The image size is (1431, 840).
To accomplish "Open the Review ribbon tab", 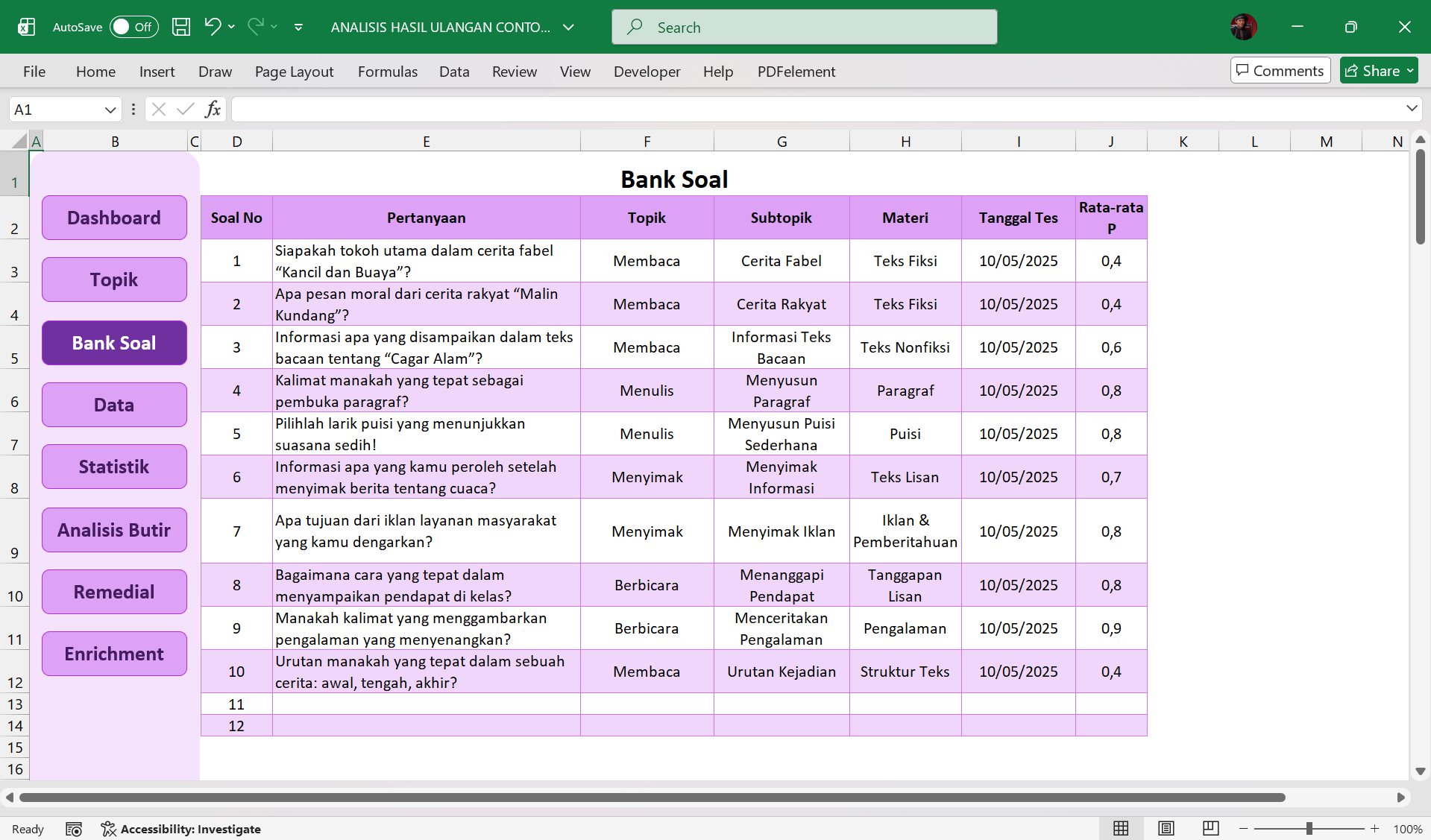I will (514, 72).
